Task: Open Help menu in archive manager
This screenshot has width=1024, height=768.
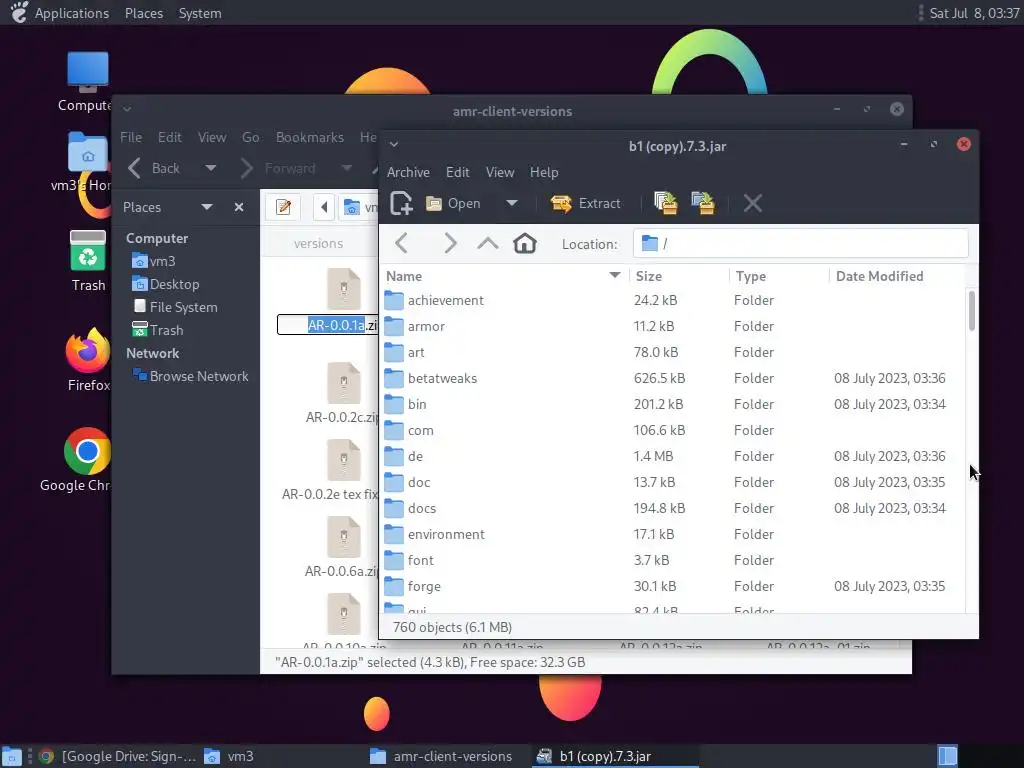Action: point(544,172)
